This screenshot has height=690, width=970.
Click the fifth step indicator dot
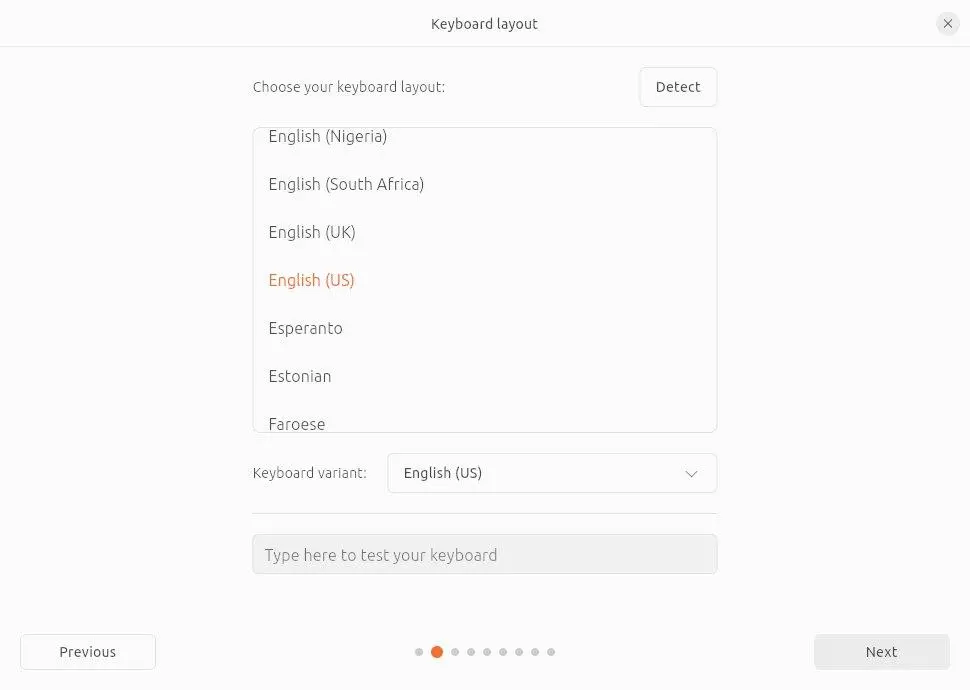coord(487,652)
